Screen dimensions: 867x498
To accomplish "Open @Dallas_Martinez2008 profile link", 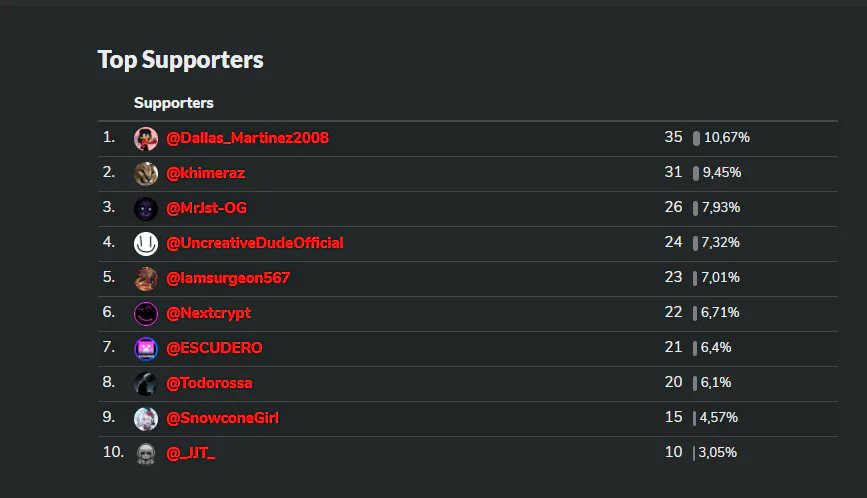I will [247, 138].
